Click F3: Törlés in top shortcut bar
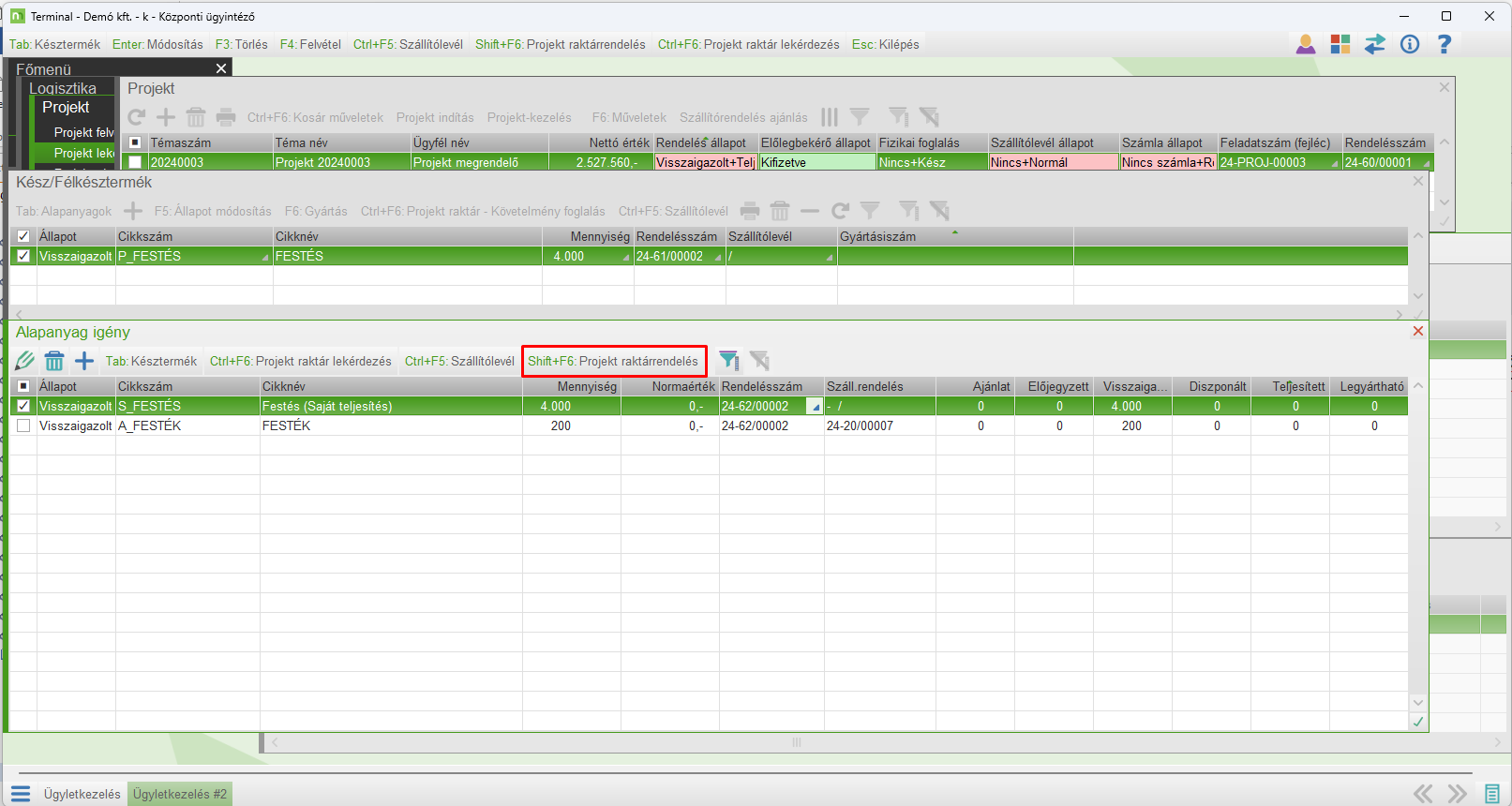The width and height of the screenshot is (1512, 806). [x=242, y=44]
